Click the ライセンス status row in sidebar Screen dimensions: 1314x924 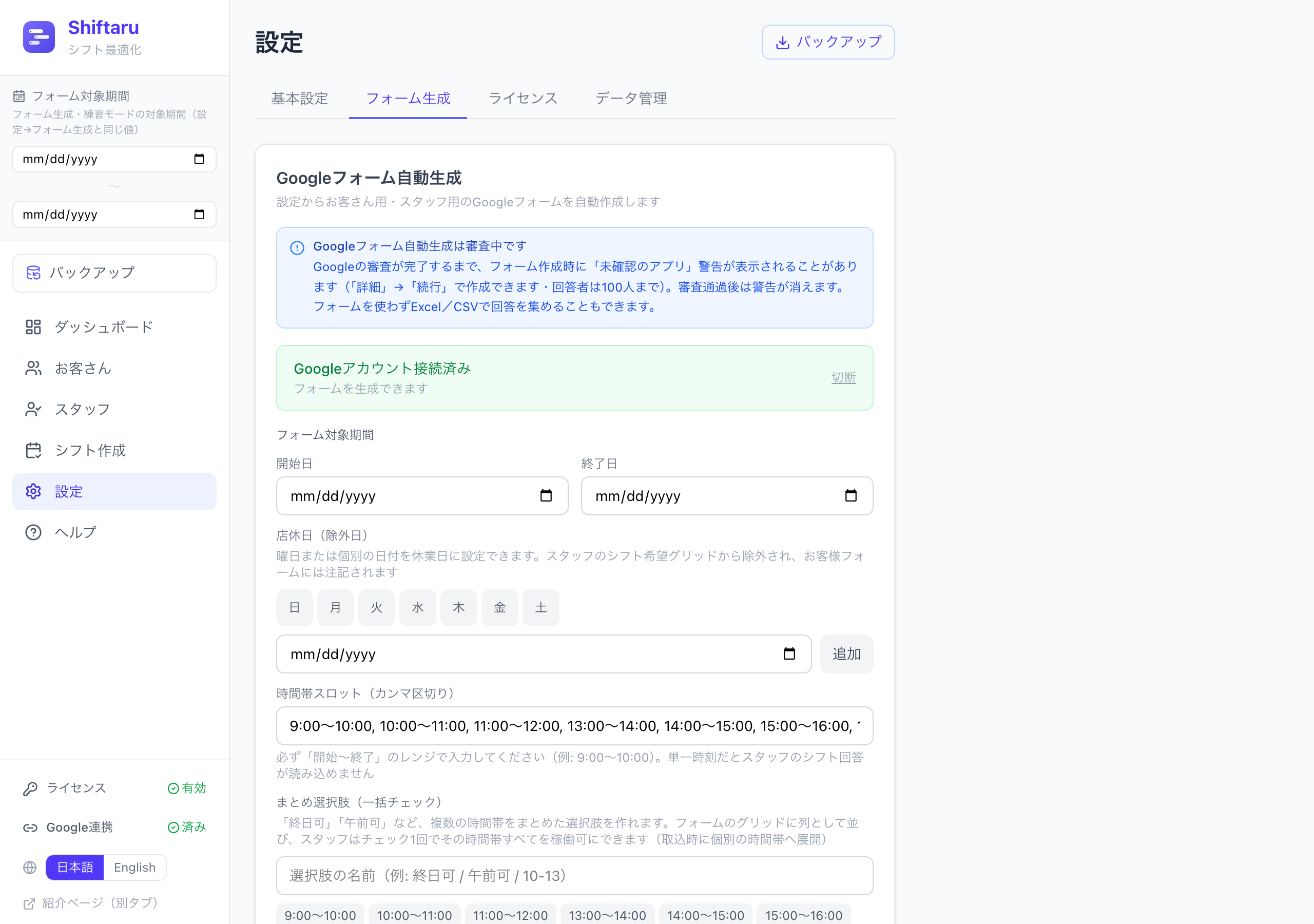tap(114, 788)
